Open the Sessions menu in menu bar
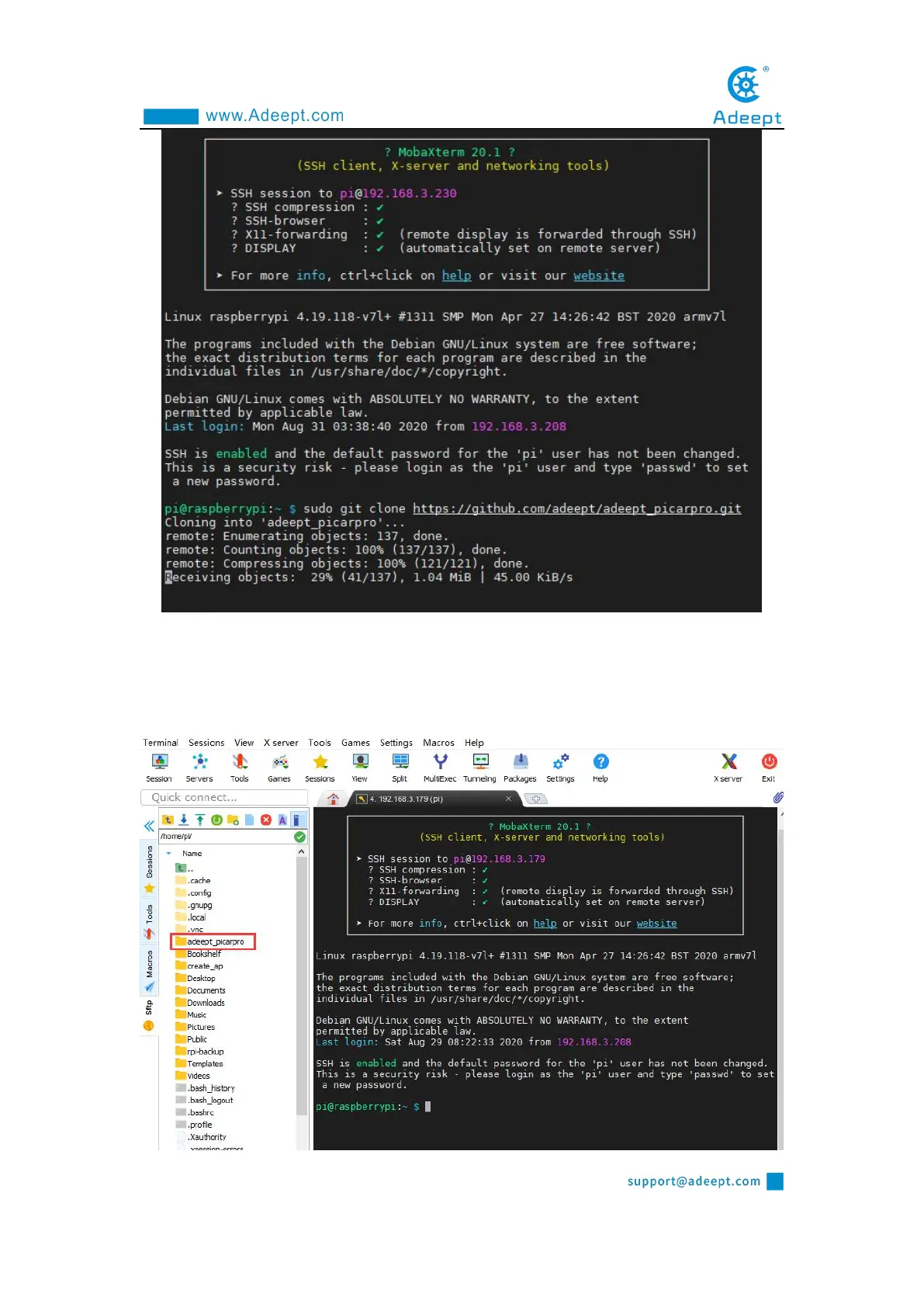This screenshot has height=1307, width=924. click(206, 743)
